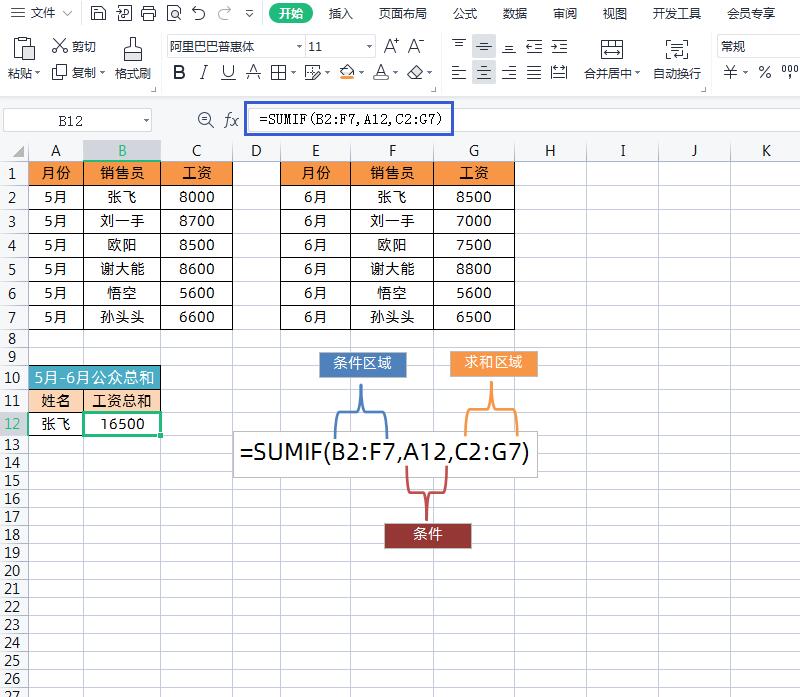The image size is (800, 697).
Task: Switch to the 页面布局 ribbon tab
Action: [403, 14]
